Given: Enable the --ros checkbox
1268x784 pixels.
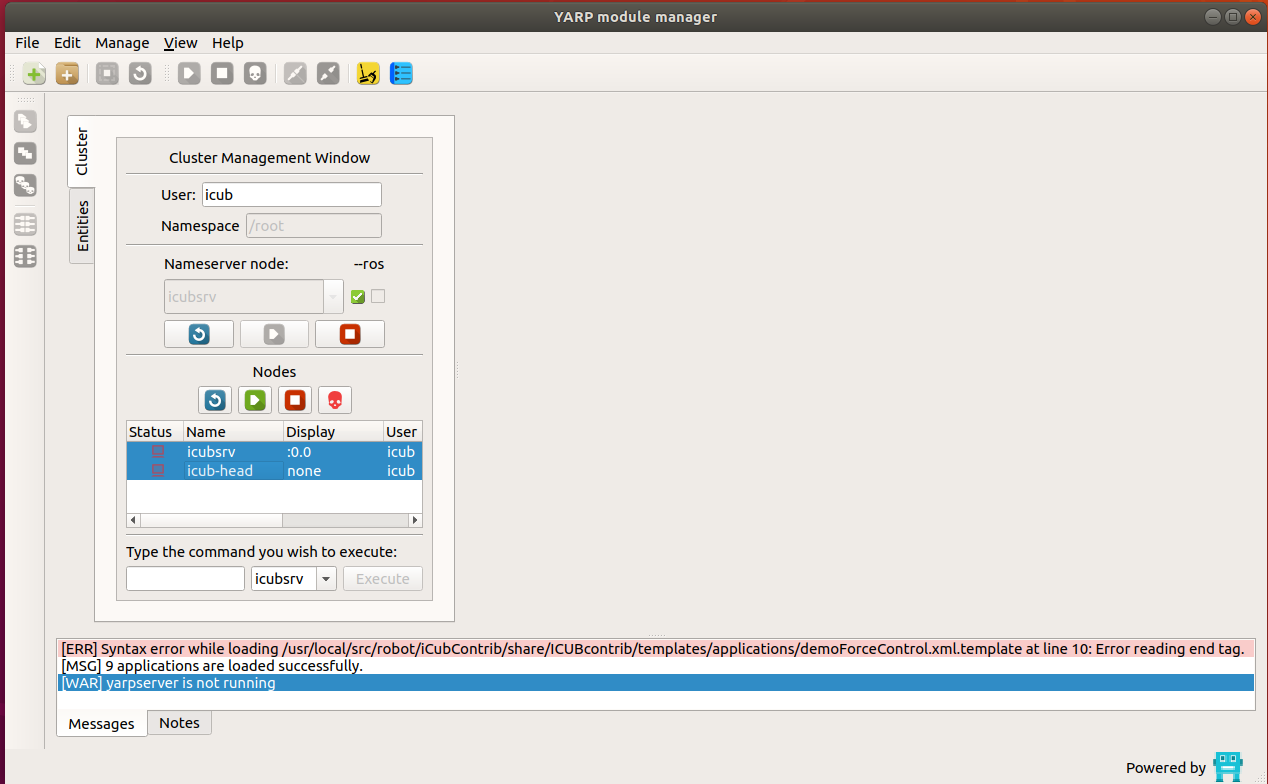Looking at the screenshot, I should pos(378,297).
